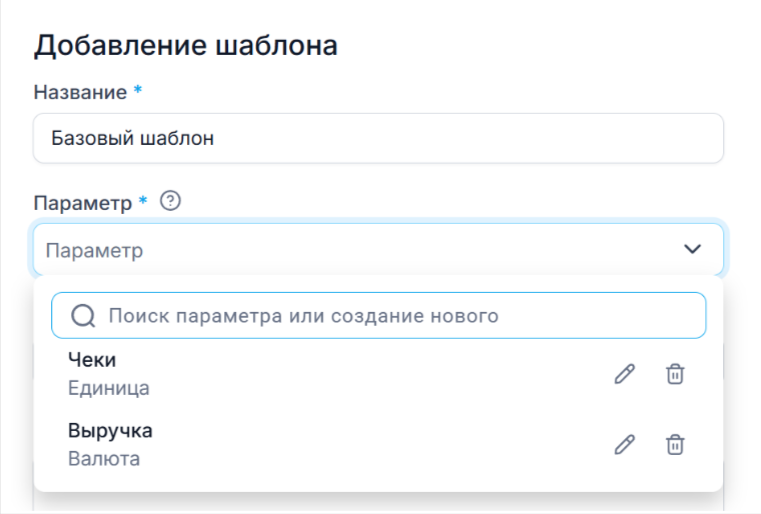
Task: Edit the Чеки parameter with pencil icon
Action: point(625,374)
